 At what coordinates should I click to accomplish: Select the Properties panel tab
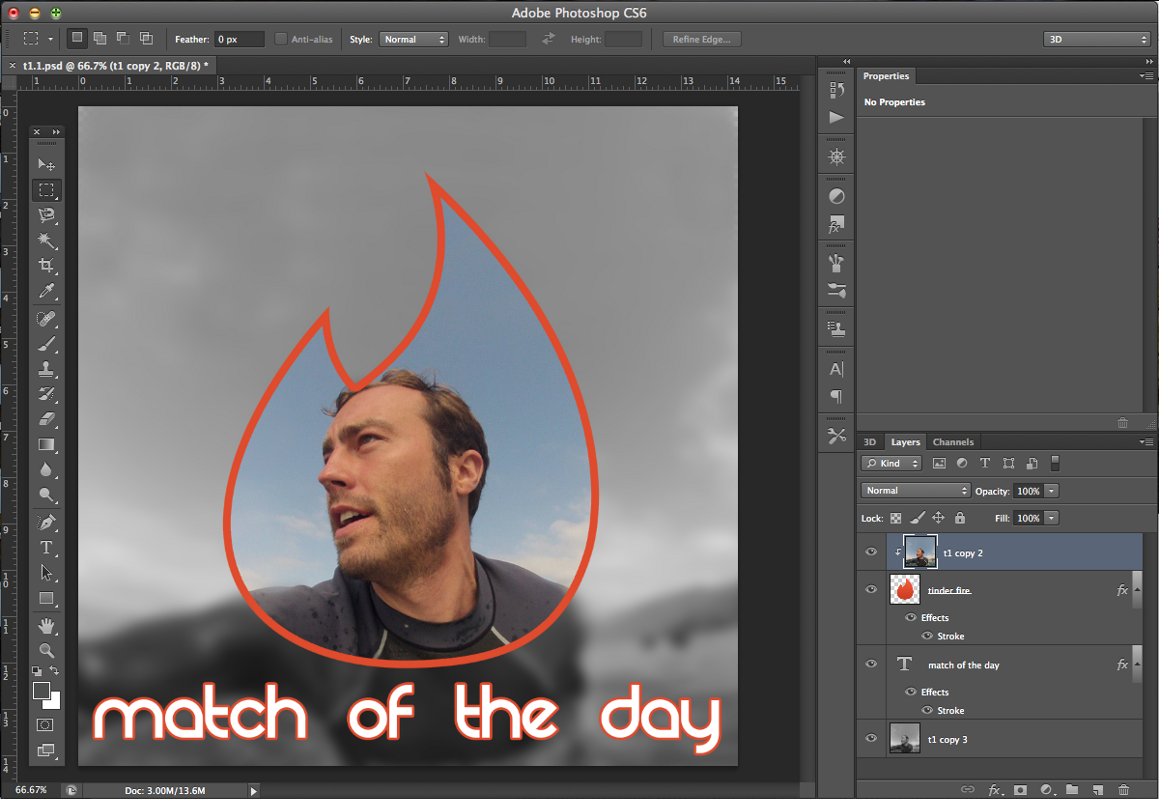886,76
